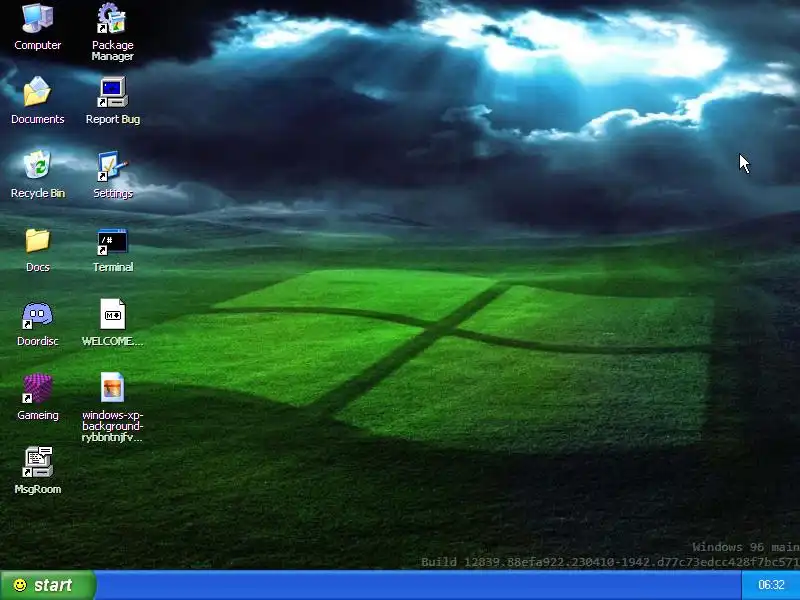
Task: Click the start button
Action: (x=47, y=585)
